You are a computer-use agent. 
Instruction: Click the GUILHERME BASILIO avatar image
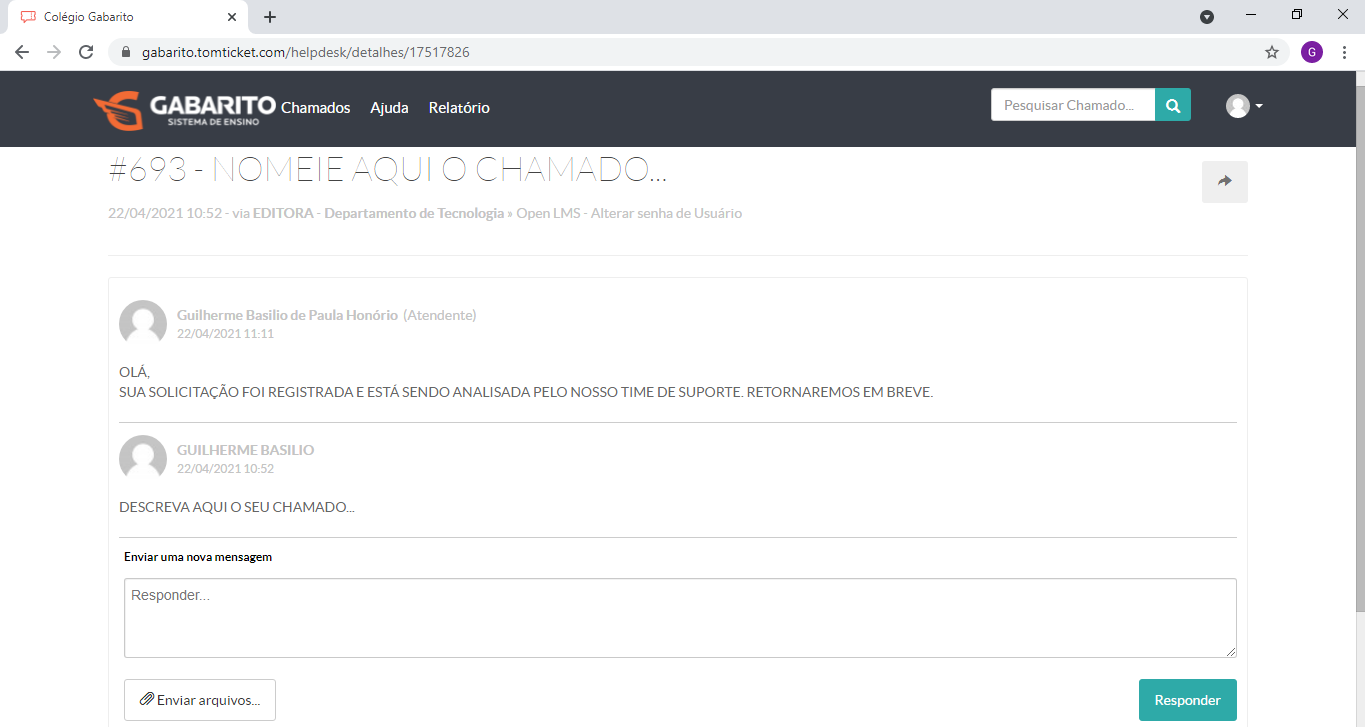click(143, 459)
